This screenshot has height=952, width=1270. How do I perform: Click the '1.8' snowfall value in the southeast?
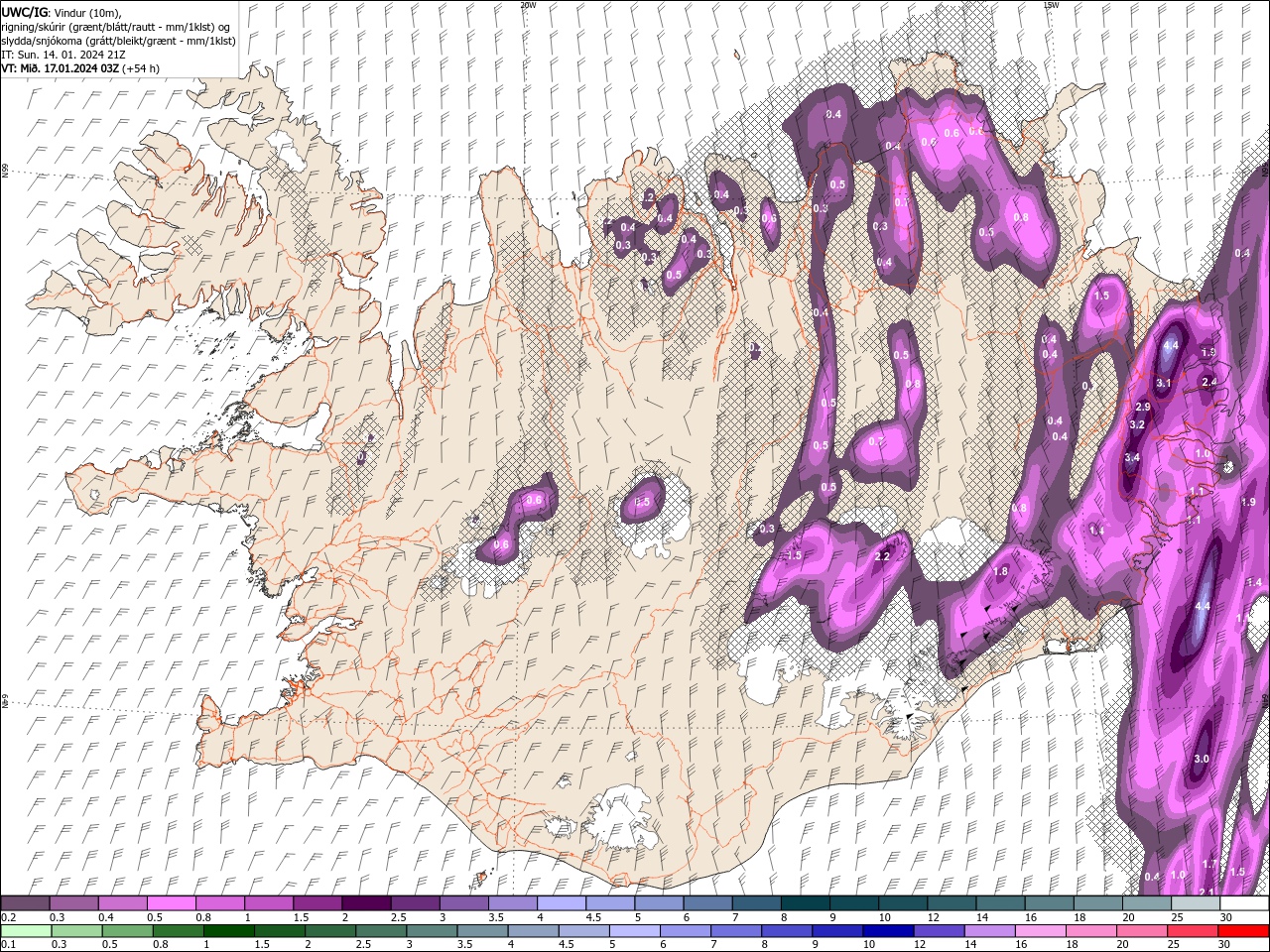click(x=1000, y=571)
